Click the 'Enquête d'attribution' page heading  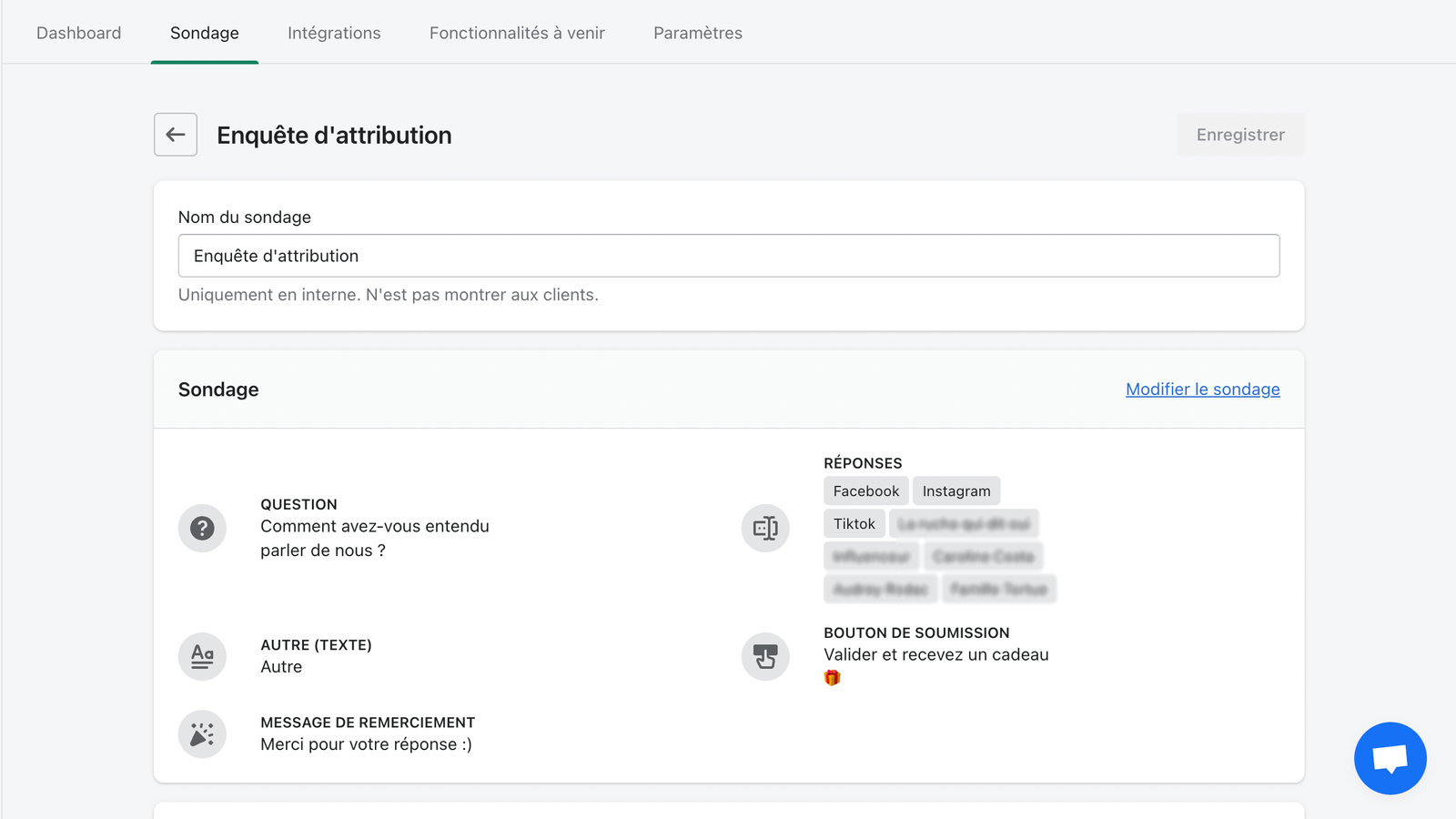(334, 136)
